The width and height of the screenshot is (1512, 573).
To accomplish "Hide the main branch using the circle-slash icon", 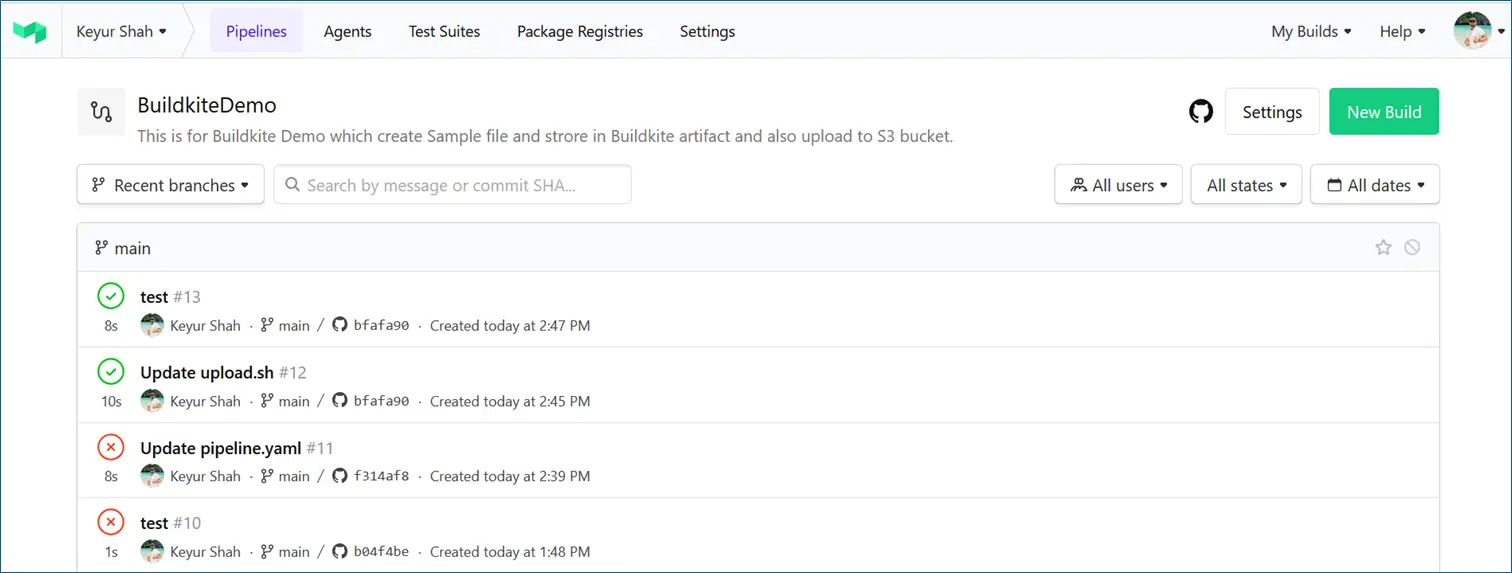I will click(1412, 247).
